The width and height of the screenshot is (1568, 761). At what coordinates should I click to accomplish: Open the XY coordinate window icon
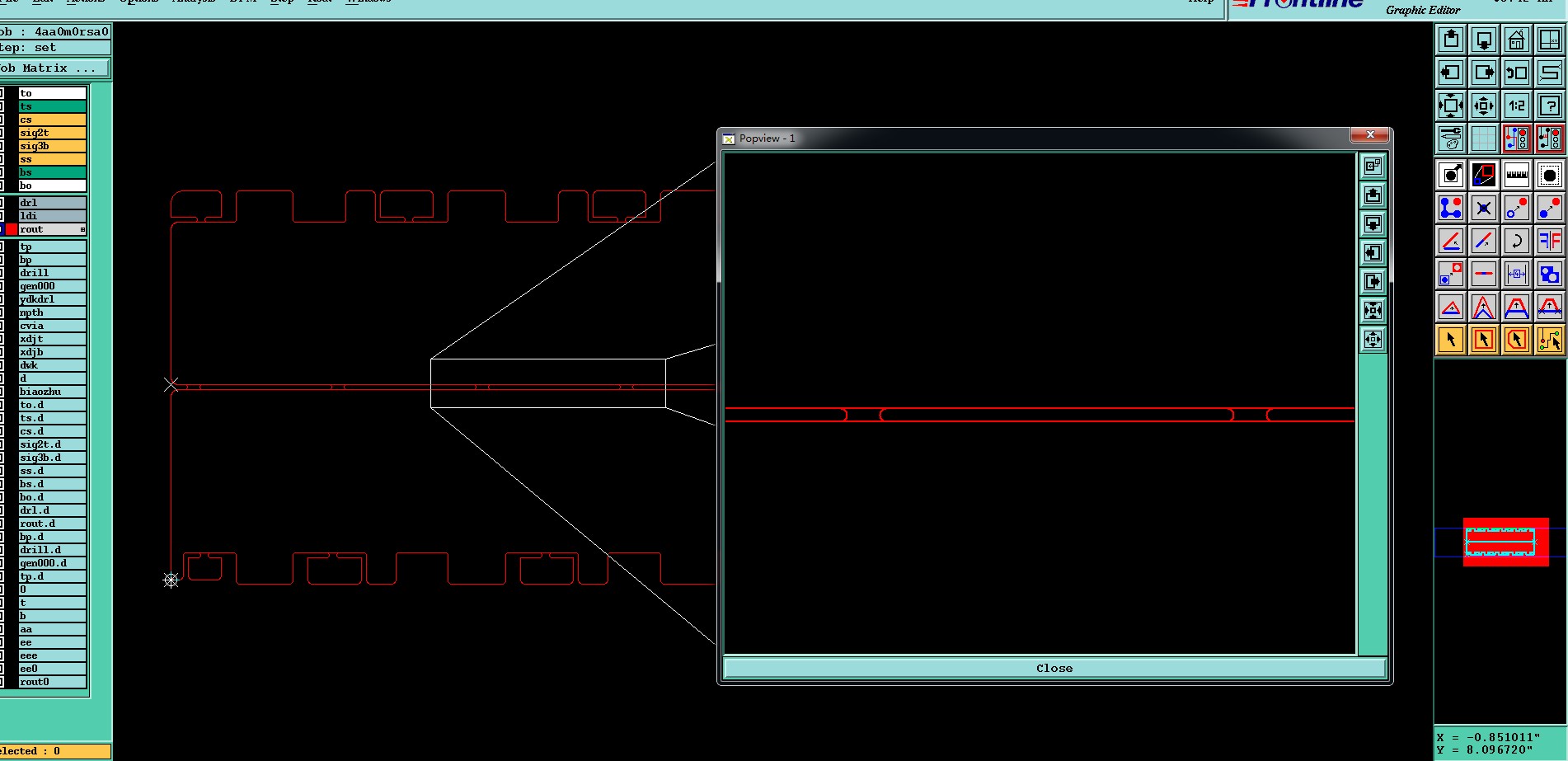point(1550,40)
